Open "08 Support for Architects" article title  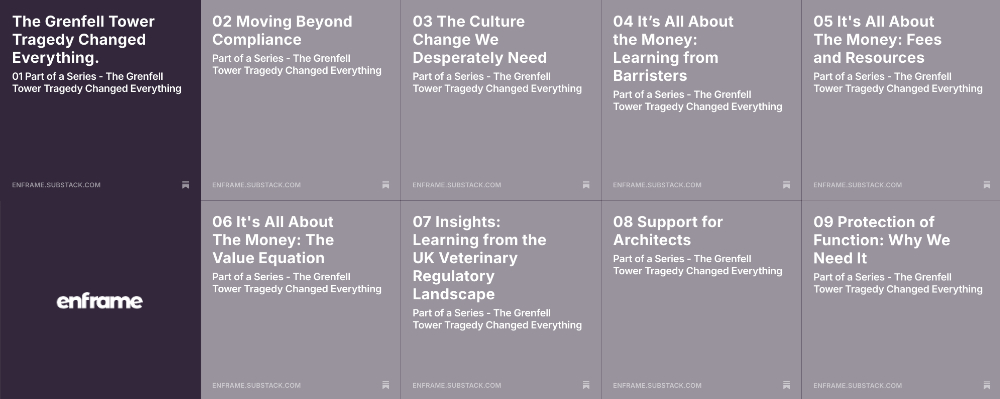tap(668, 231)
